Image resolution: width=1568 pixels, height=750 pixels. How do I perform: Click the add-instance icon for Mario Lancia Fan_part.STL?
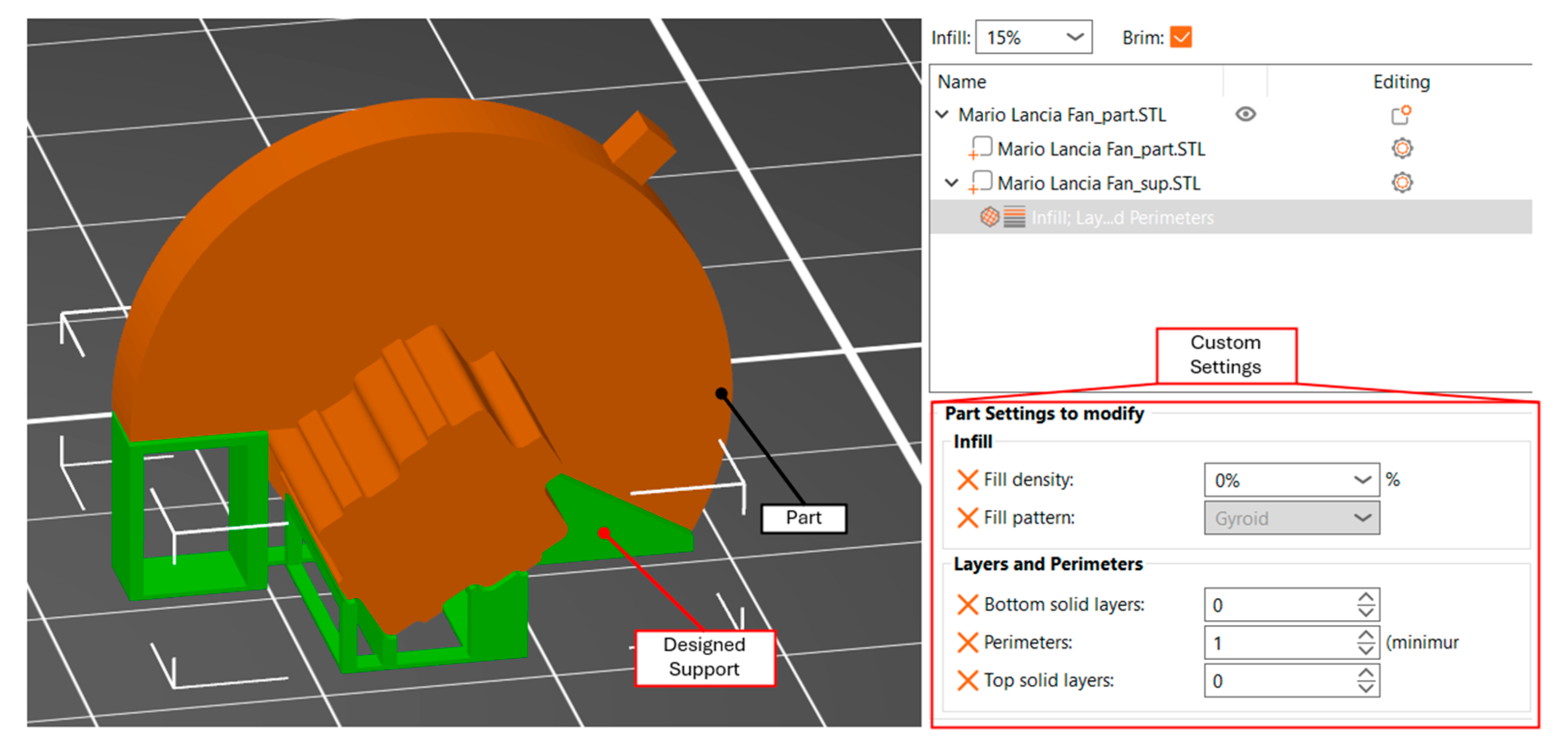click(x=1401, y=114)
